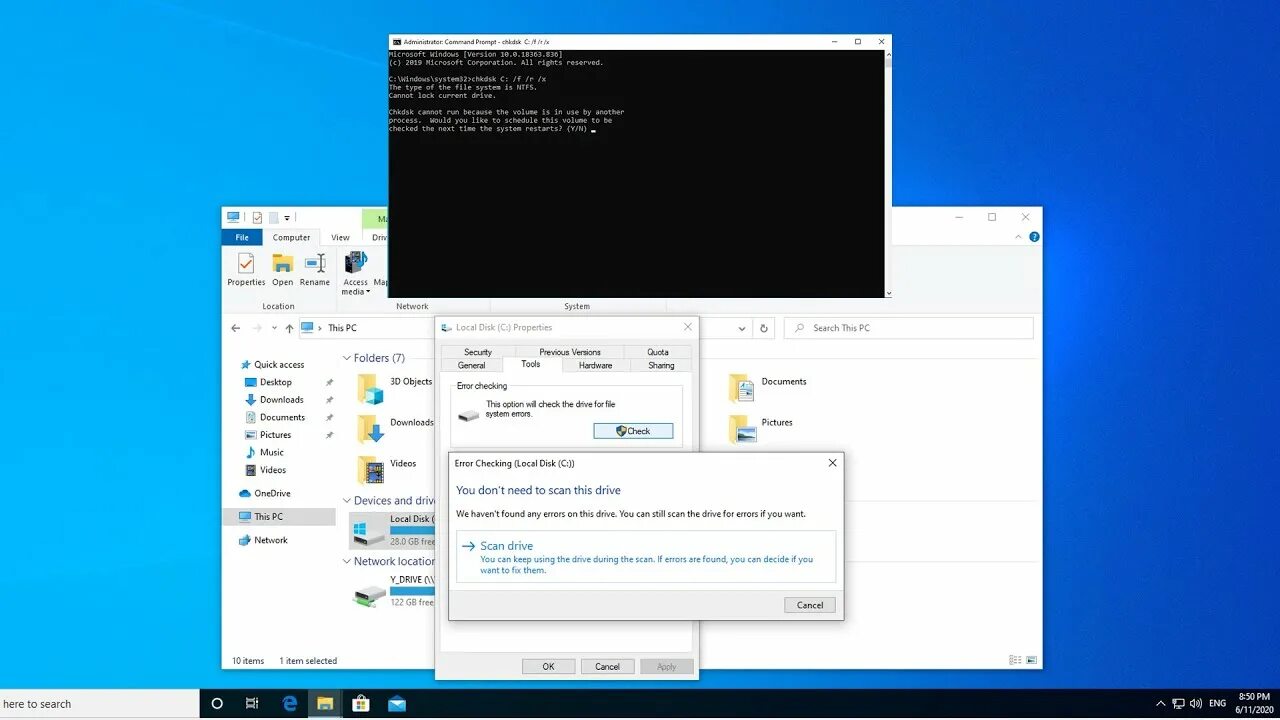Switch to the Computer ribbon tab
The width and height of the screenshot is (1280, 720).
click(x=291, y=237)
